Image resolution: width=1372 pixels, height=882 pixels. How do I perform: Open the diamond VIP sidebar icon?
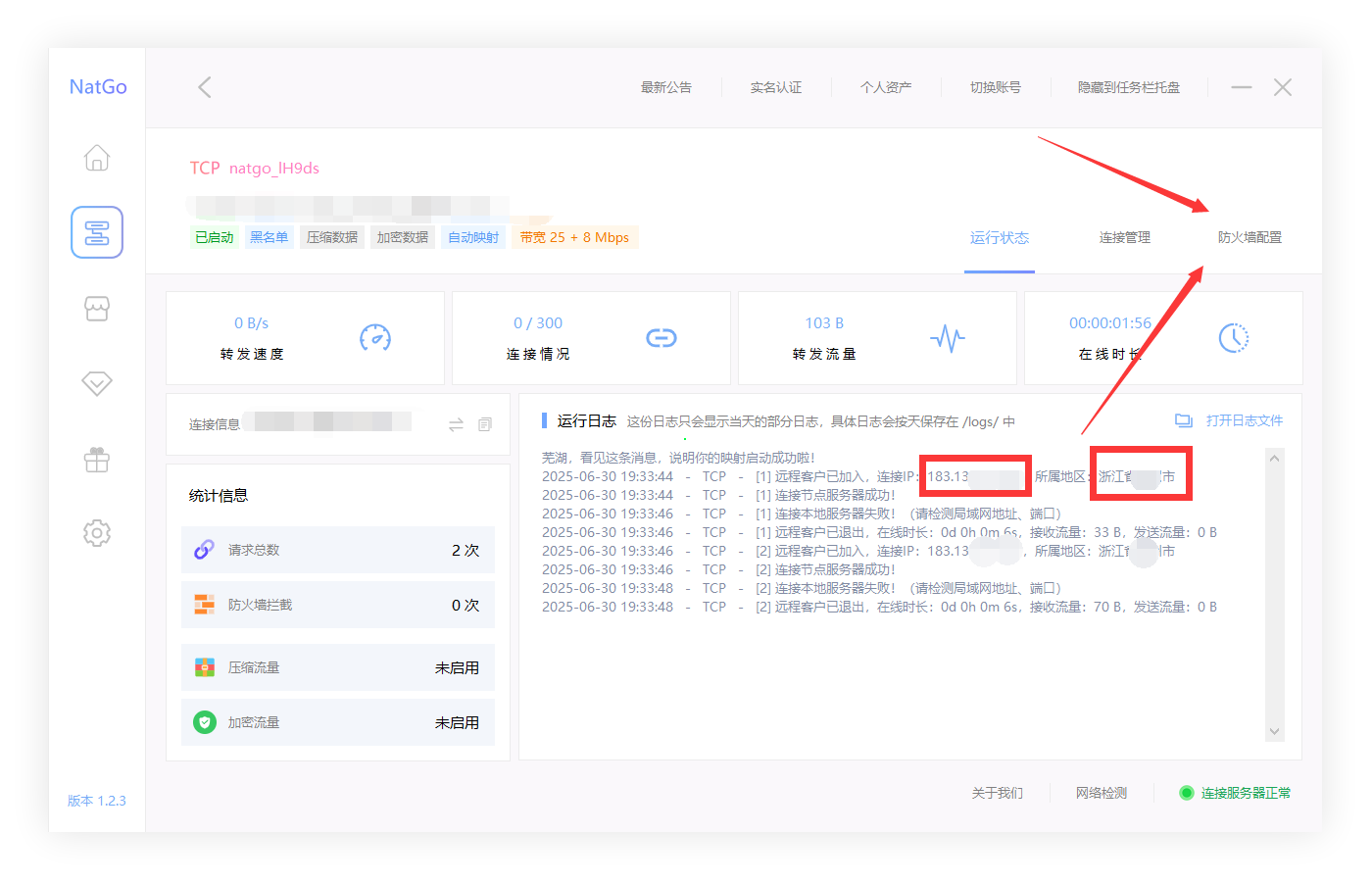click(x=97, y=383)
